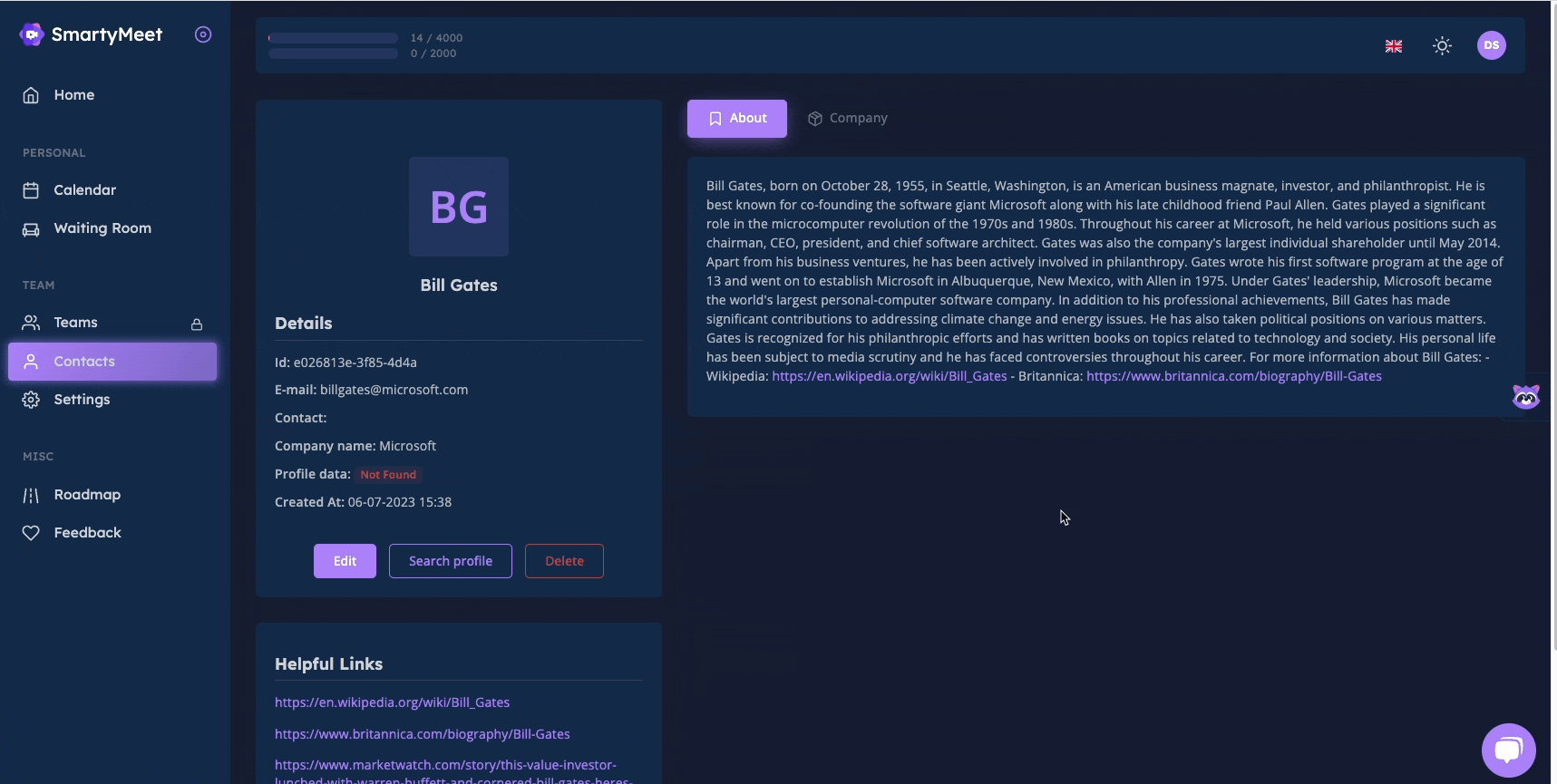Click the 0 / 2000 usage bar
The width and height of the screenshot is (1557, 784).
[x=333, y=53]
